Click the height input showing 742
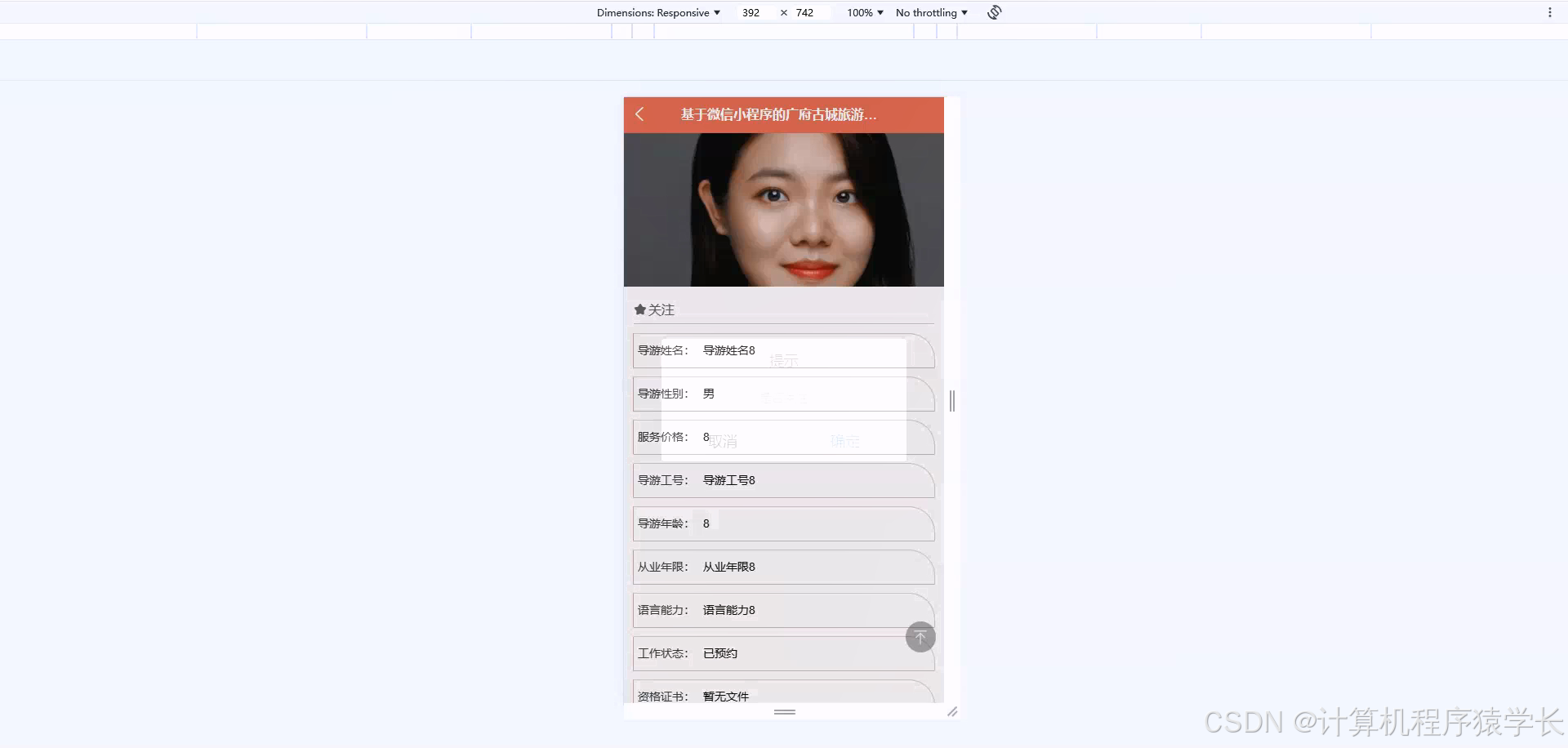Image resolution: width=1568 pixels, height=748 pixels. tap(804, 12)
